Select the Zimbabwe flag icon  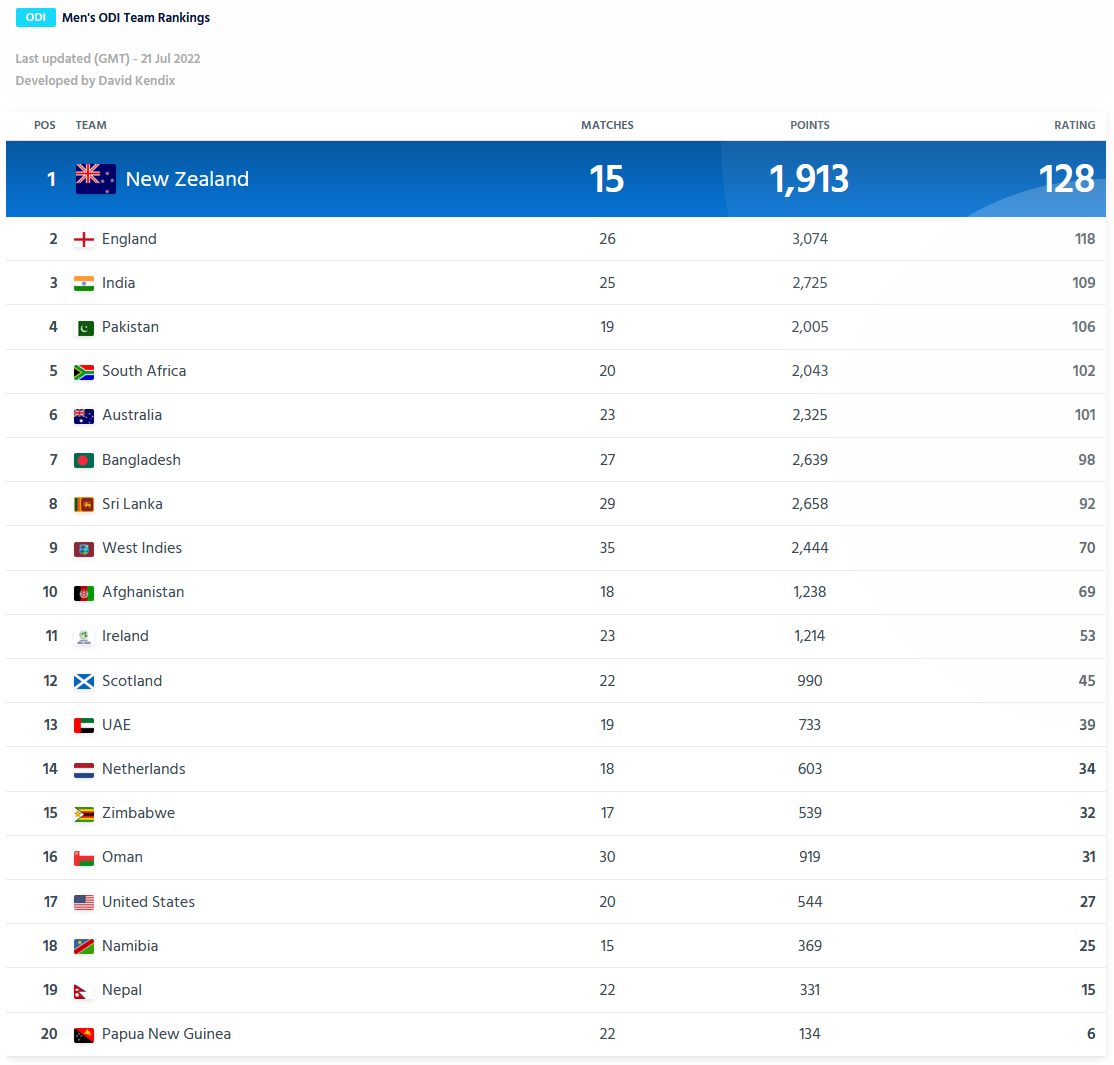tap(84, 813)
